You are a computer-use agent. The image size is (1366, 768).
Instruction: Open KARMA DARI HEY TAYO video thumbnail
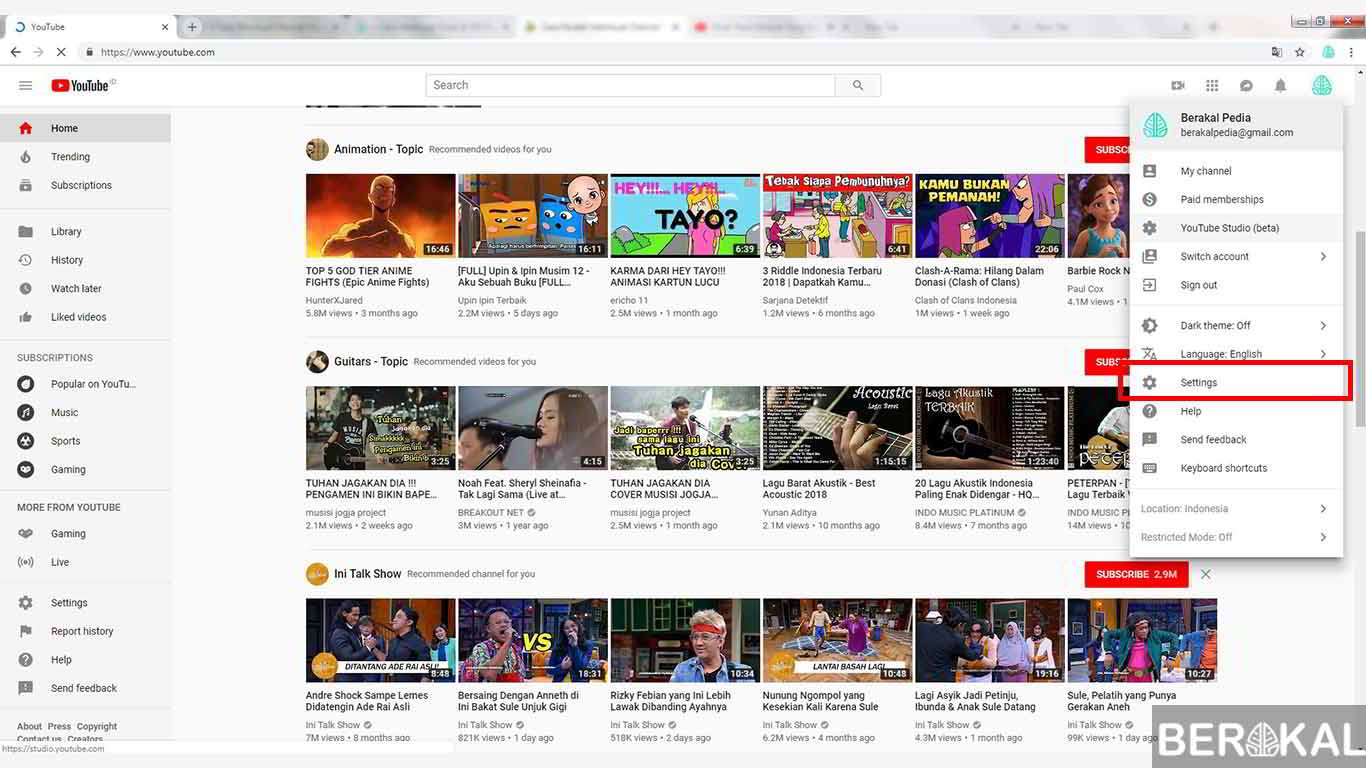pyautogui.click(x=685, y=216)
